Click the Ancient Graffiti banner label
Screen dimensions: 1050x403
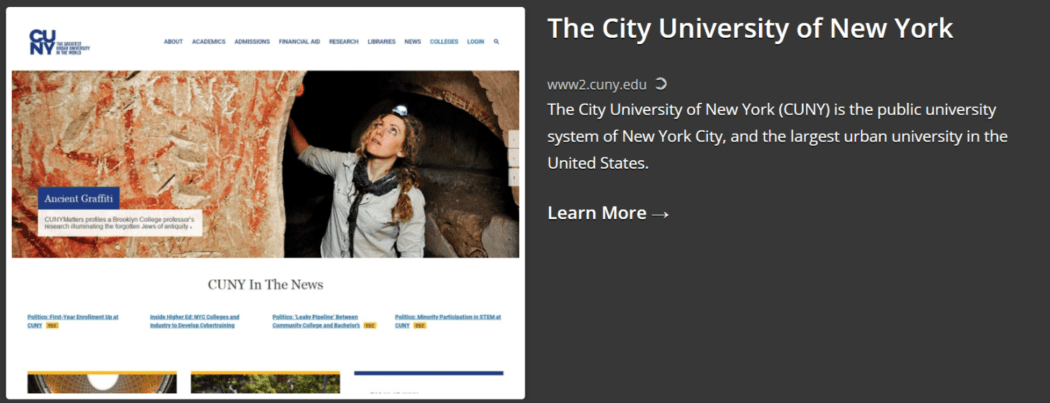[79, 198]
